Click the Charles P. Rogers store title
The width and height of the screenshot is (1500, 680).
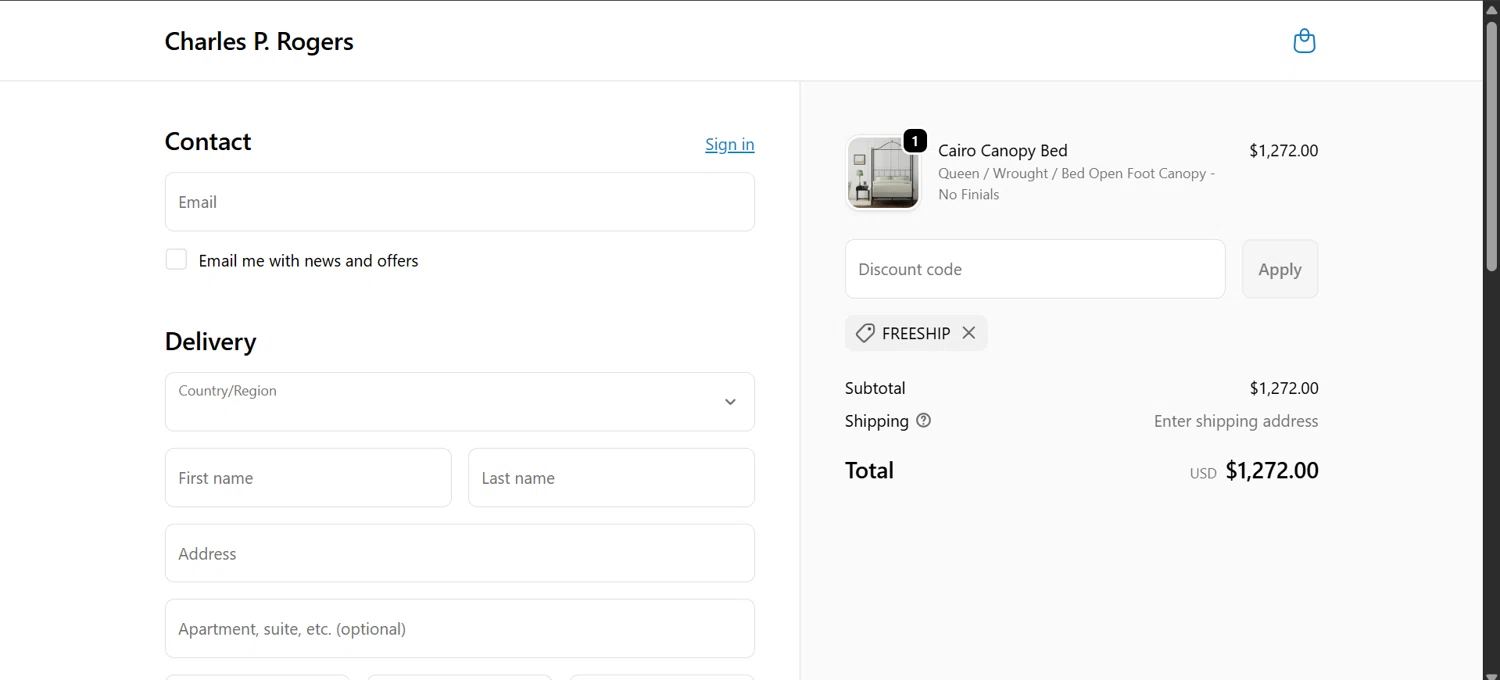tap(259, 41)
